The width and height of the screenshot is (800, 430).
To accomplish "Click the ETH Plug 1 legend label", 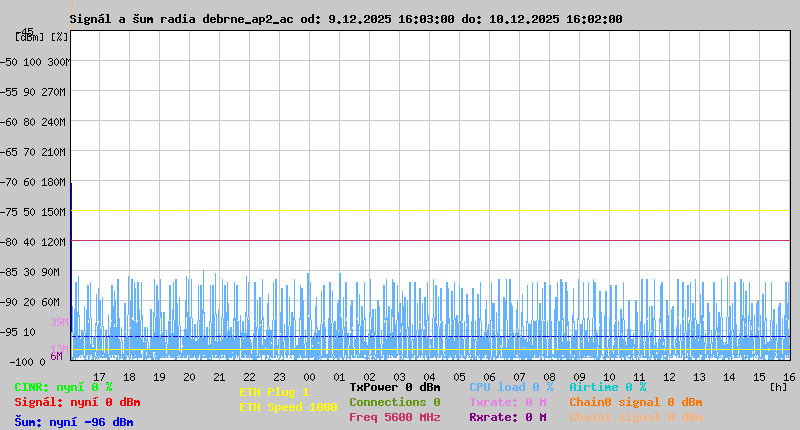I will tap(274, 392).
